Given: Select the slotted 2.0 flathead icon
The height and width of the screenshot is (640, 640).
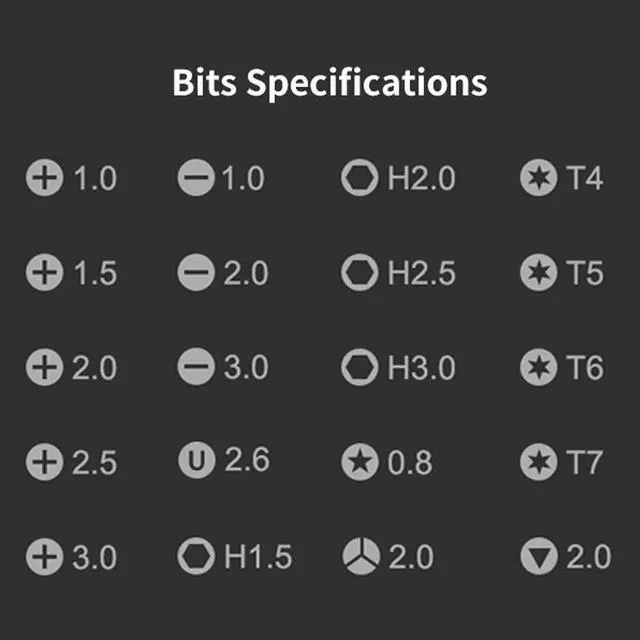Looking at the screenshot, I should tap(196, 273).
